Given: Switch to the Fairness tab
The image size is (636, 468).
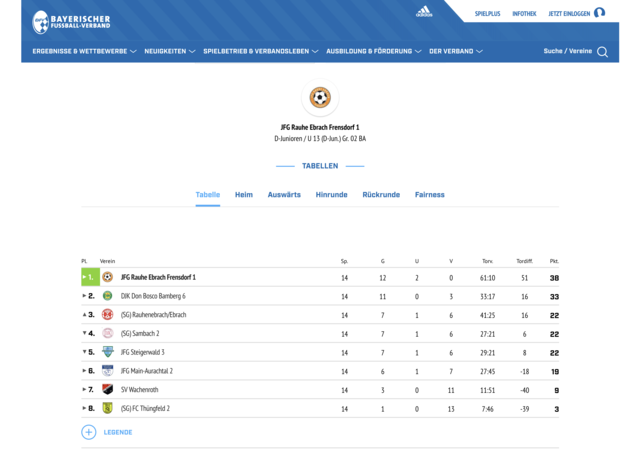Looking at the screenshot, I should click(x=430, y=195).
